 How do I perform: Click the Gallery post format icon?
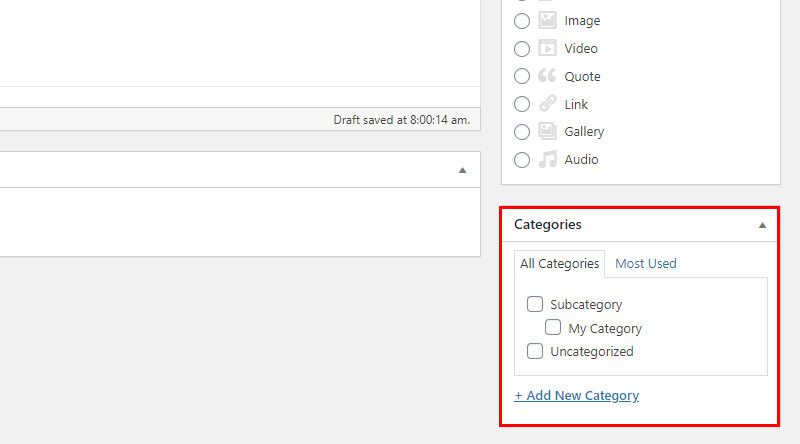(547, 131)
